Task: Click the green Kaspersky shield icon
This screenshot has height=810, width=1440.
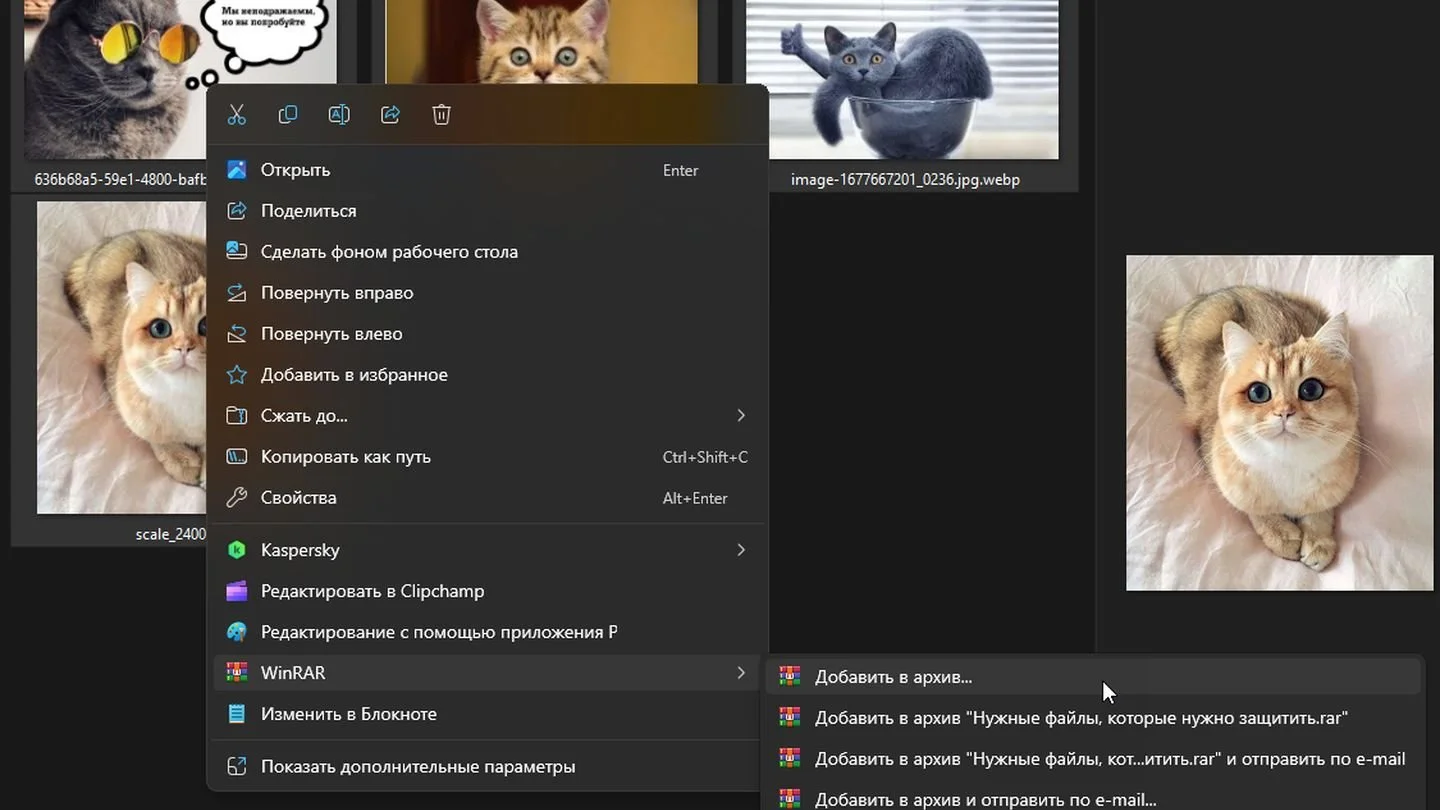Action: pyautogui.click(x=237, y=550)
